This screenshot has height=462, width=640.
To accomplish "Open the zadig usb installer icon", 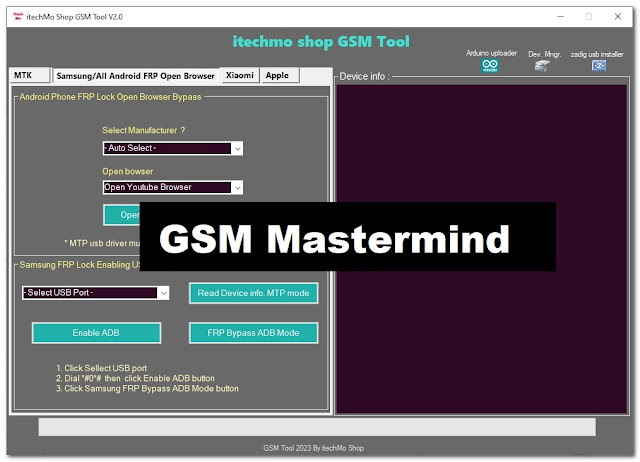I will (x=599, y=66).
